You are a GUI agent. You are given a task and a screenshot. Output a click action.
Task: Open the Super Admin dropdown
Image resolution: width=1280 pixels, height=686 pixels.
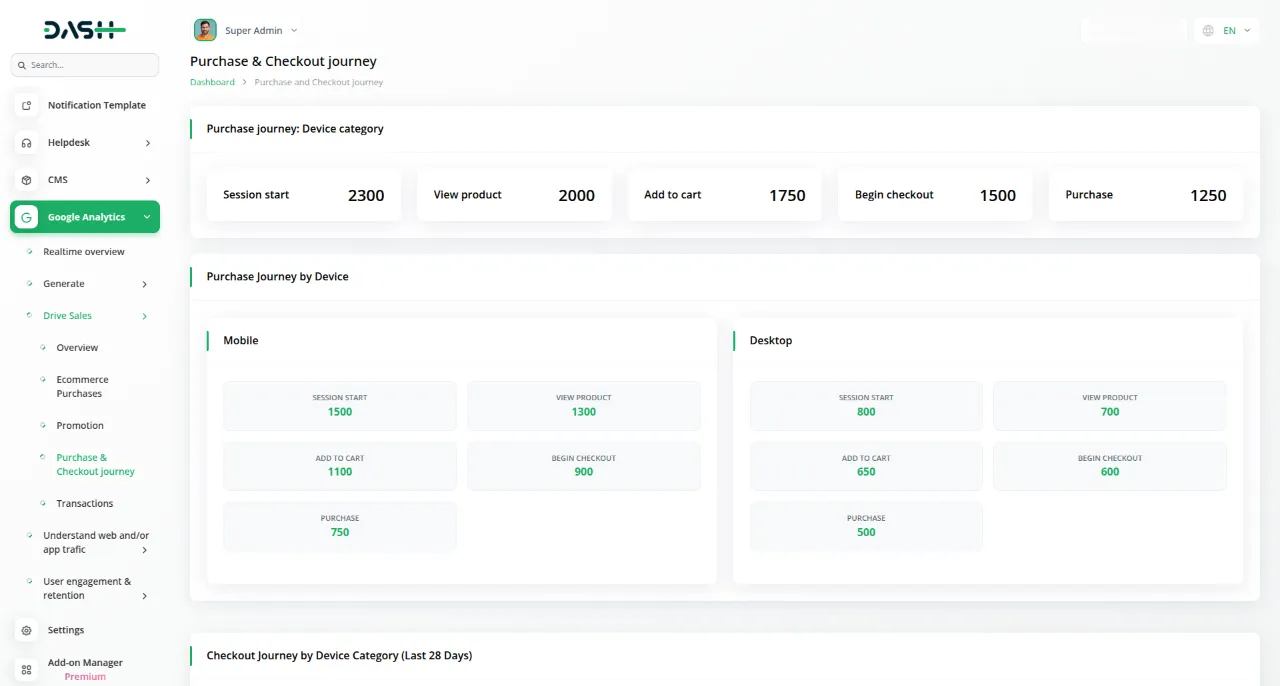tap(293, 30)
